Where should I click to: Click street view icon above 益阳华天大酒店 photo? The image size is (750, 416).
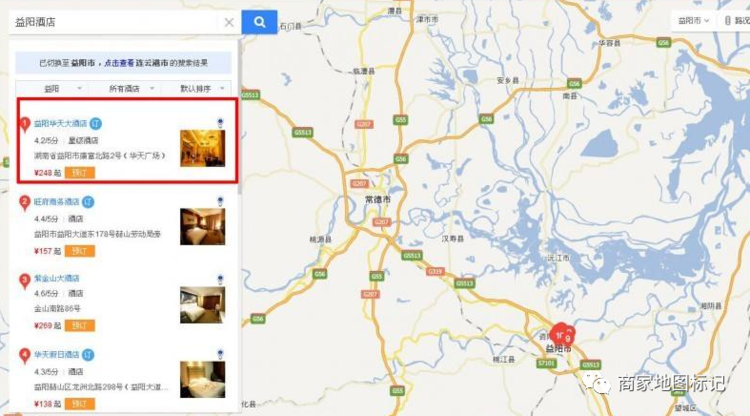pos(220,123)
